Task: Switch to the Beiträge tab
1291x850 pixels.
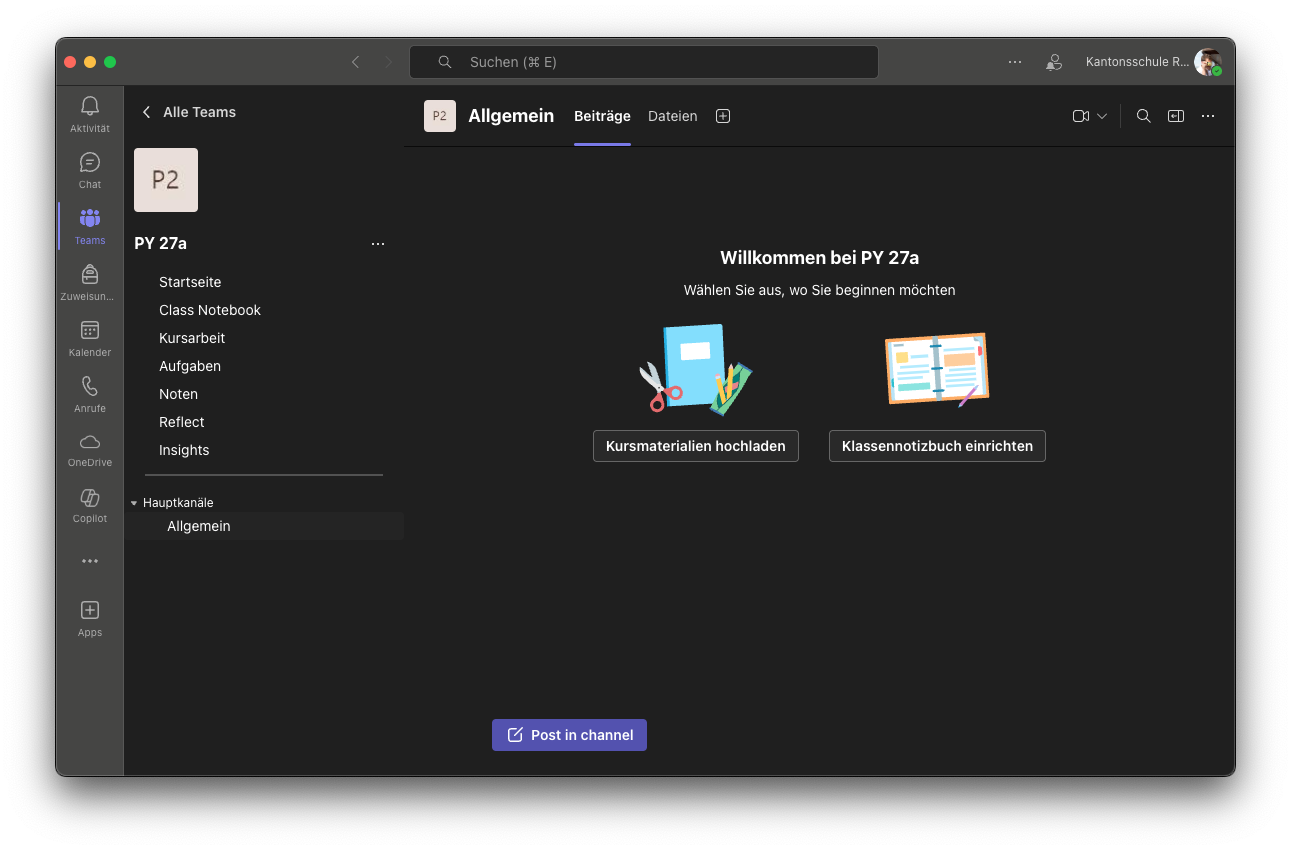Action: (x=602, y=116)
